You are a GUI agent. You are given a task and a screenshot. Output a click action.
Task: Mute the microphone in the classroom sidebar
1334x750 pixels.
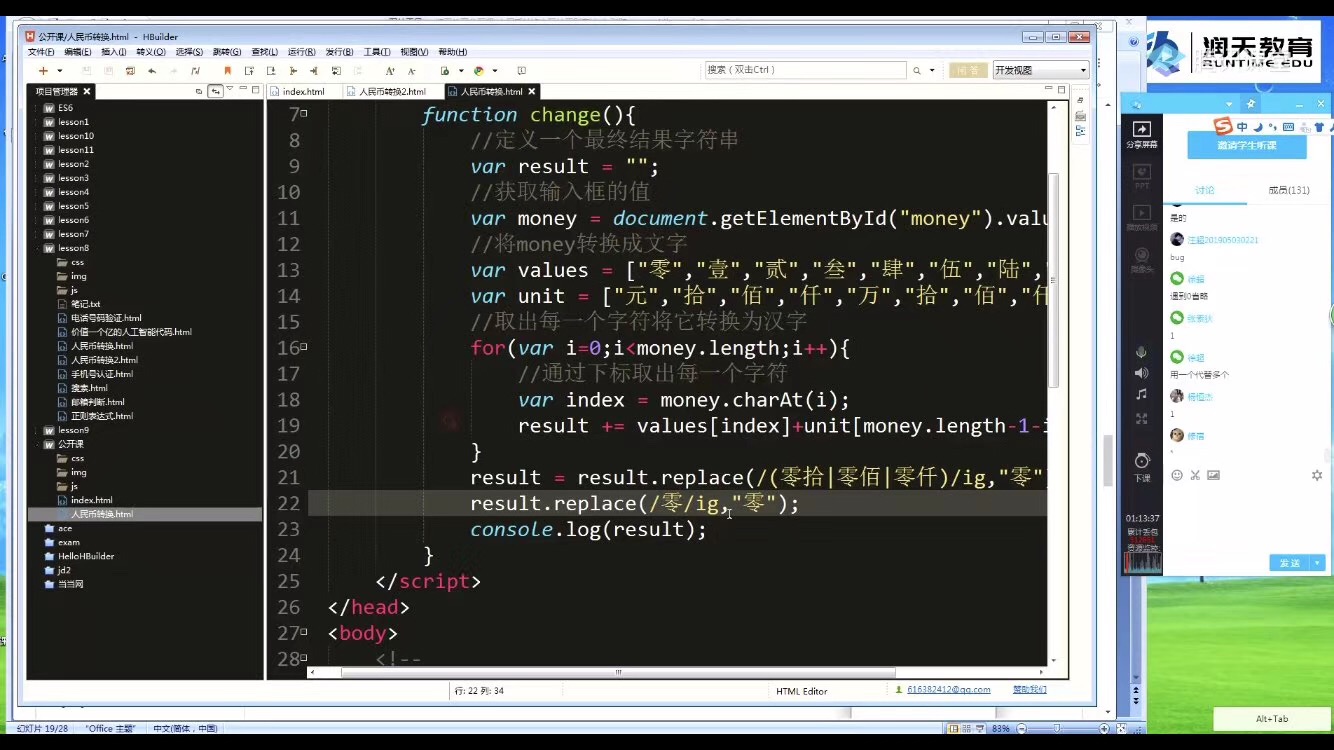[1141, 352]
